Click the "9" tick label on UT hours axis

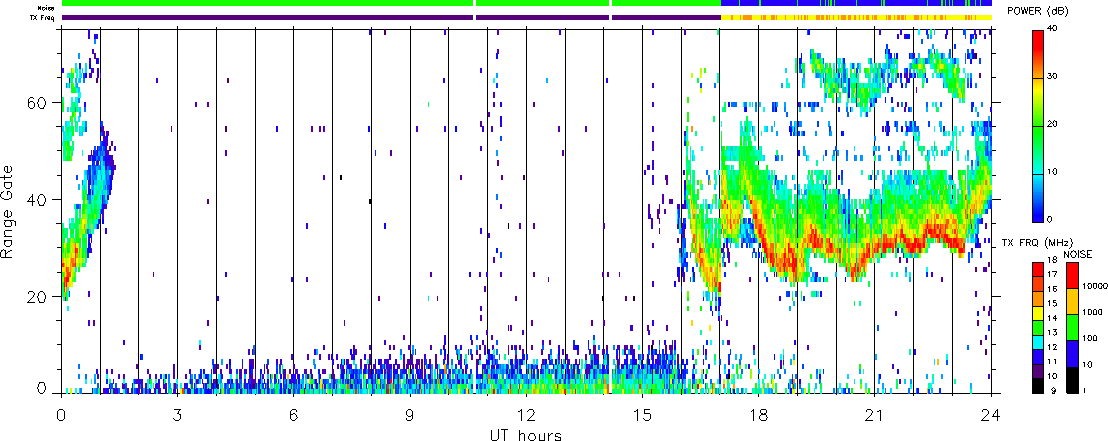(410, 416)
